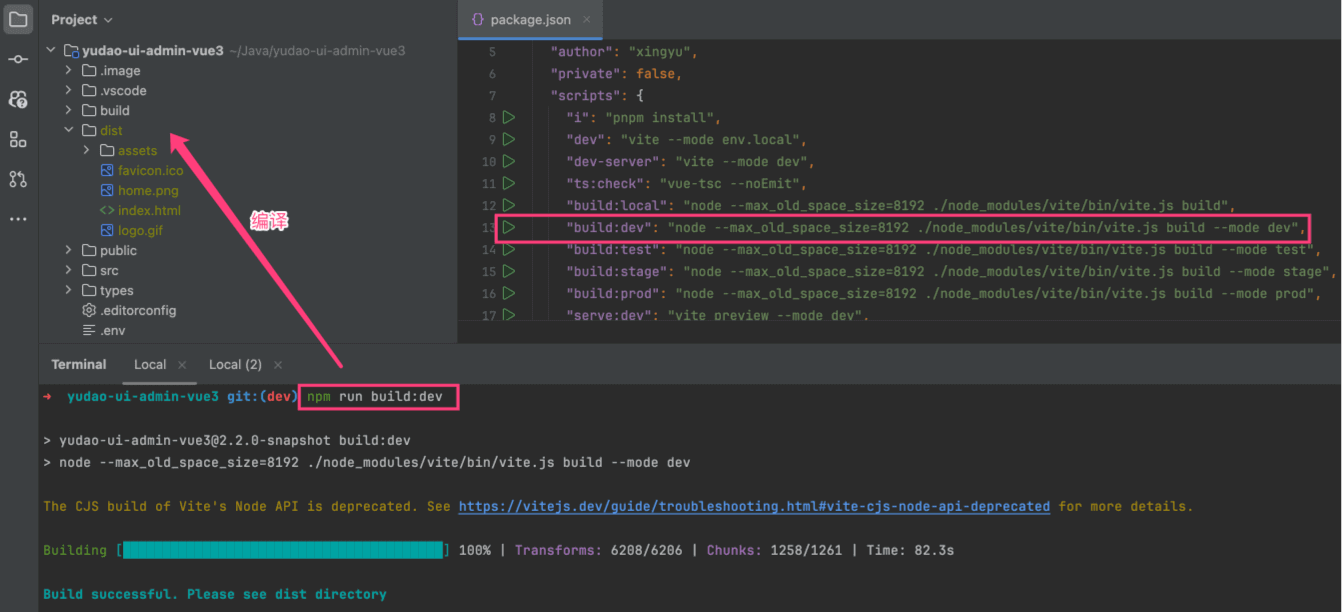Open the Structure tool window icon

tap(18, 139)
